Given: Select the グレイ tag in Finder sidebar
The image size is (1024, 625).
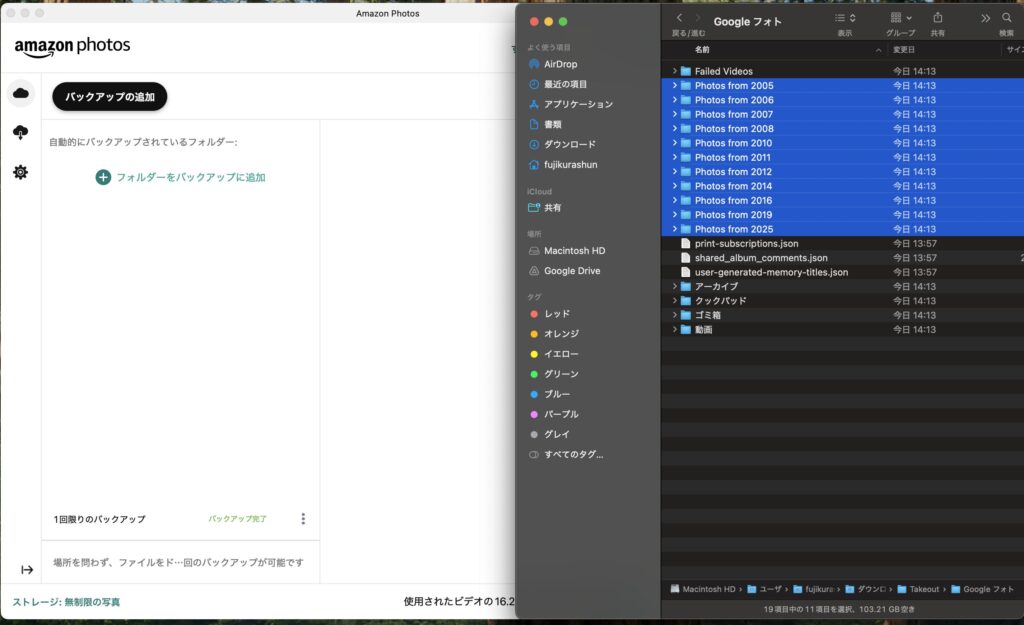Looking at the screenshot, I should [x=557, y=434].
